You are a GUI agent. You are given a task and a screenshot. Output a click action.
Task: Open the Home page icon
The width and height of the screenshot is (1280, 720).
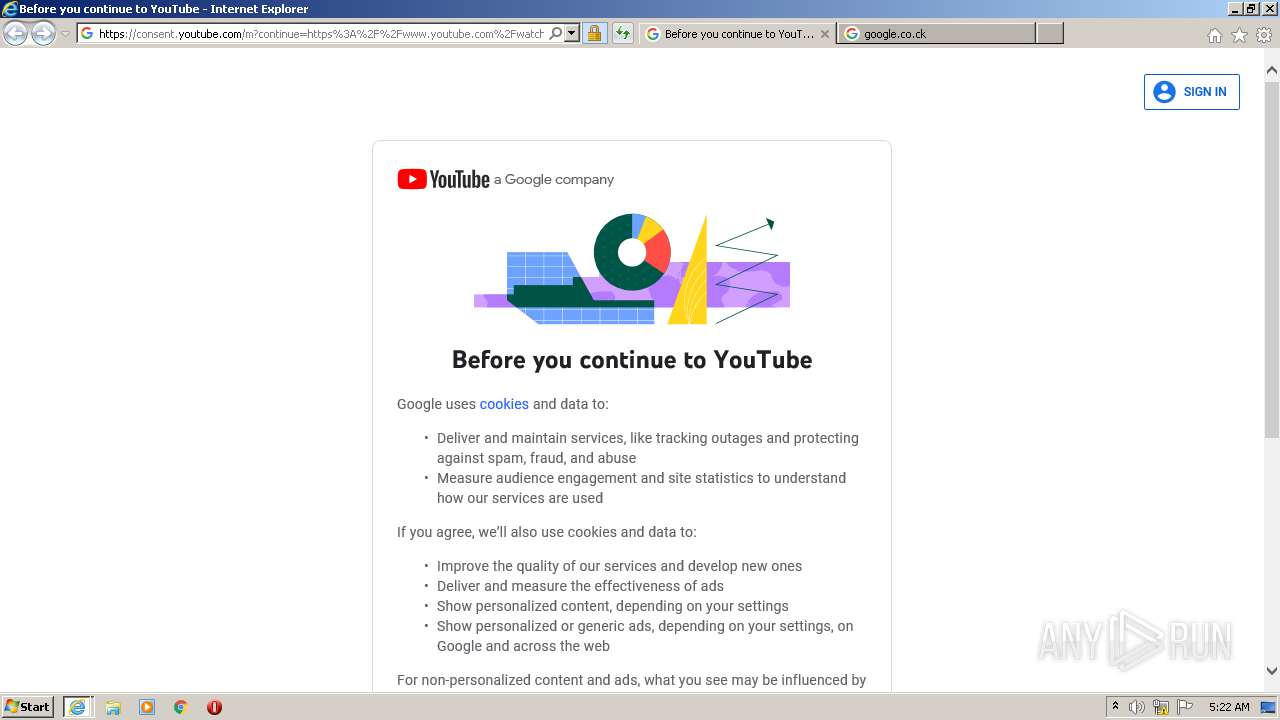pyautogui.click(x=1214, y=35)
